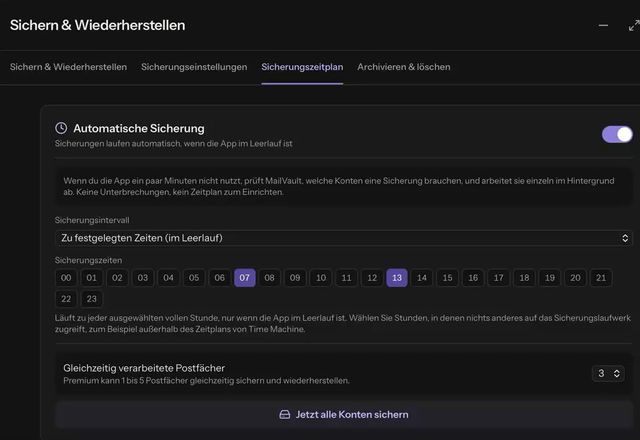Click the drive icon in backup button
This screenshot has height=440, width=640.
[x=285, y=415]
